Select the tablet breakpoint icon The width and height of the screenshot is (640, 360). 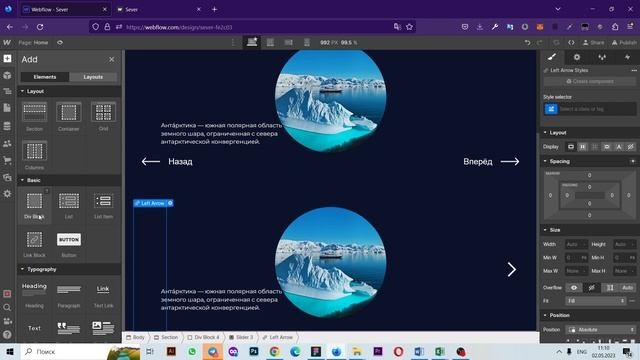(x=270, y=42)
